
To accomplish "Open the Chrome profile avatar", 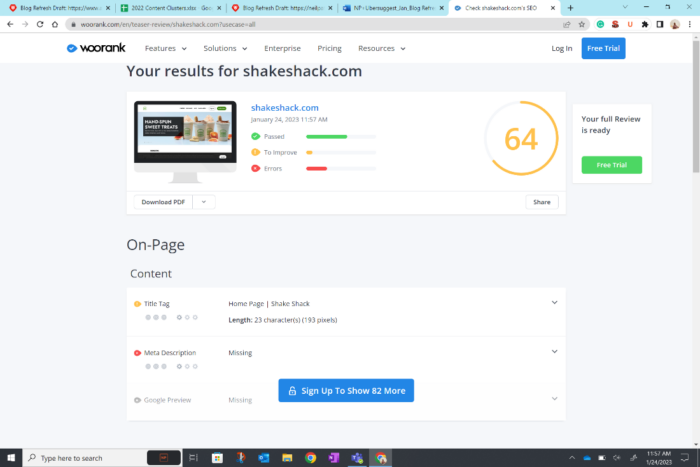I will (x=675, y=25).
